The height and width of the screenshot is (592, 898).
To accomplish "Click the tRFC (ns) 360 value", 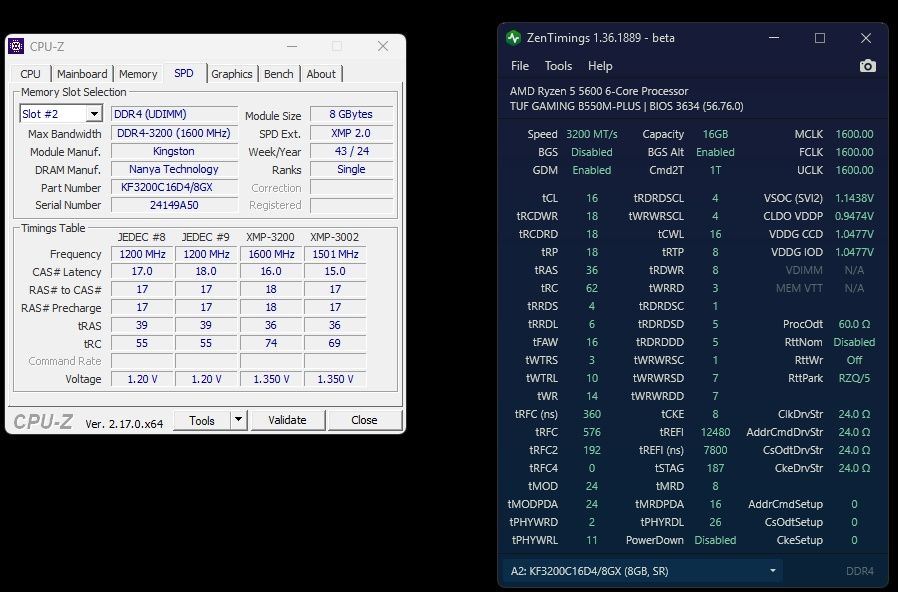I will (x=592, y=414).
